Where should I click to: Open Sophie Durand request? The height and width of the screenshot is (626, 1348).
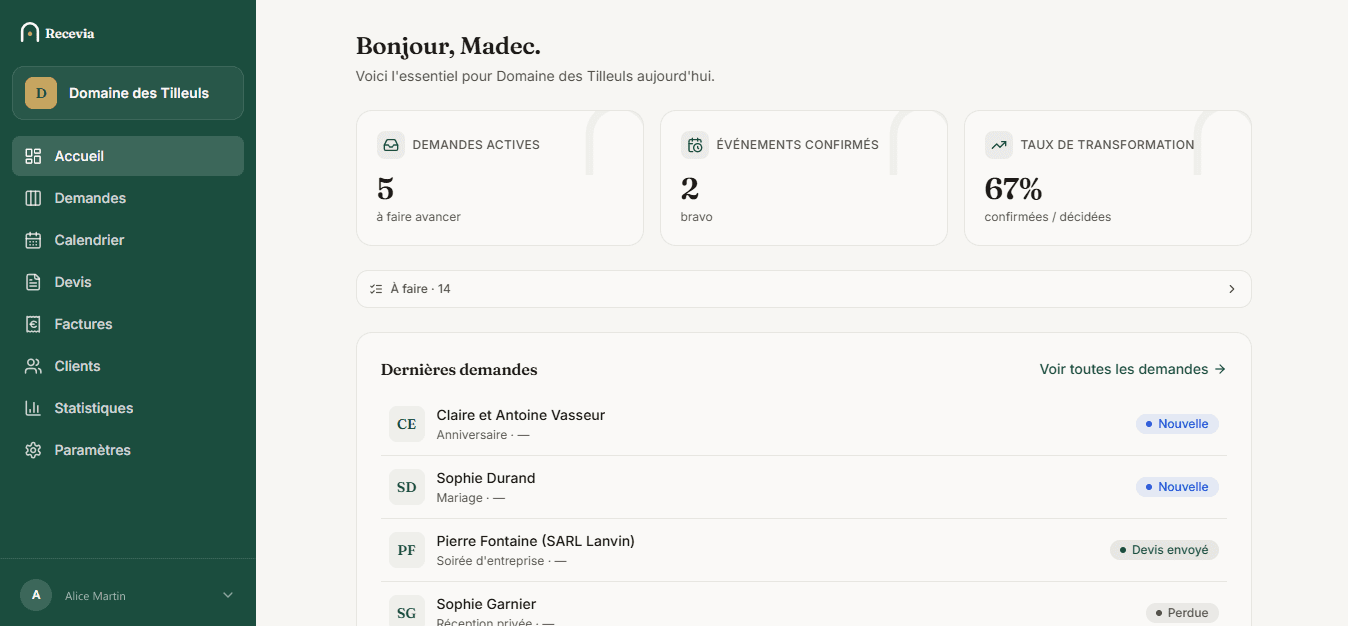pos(804,487)
